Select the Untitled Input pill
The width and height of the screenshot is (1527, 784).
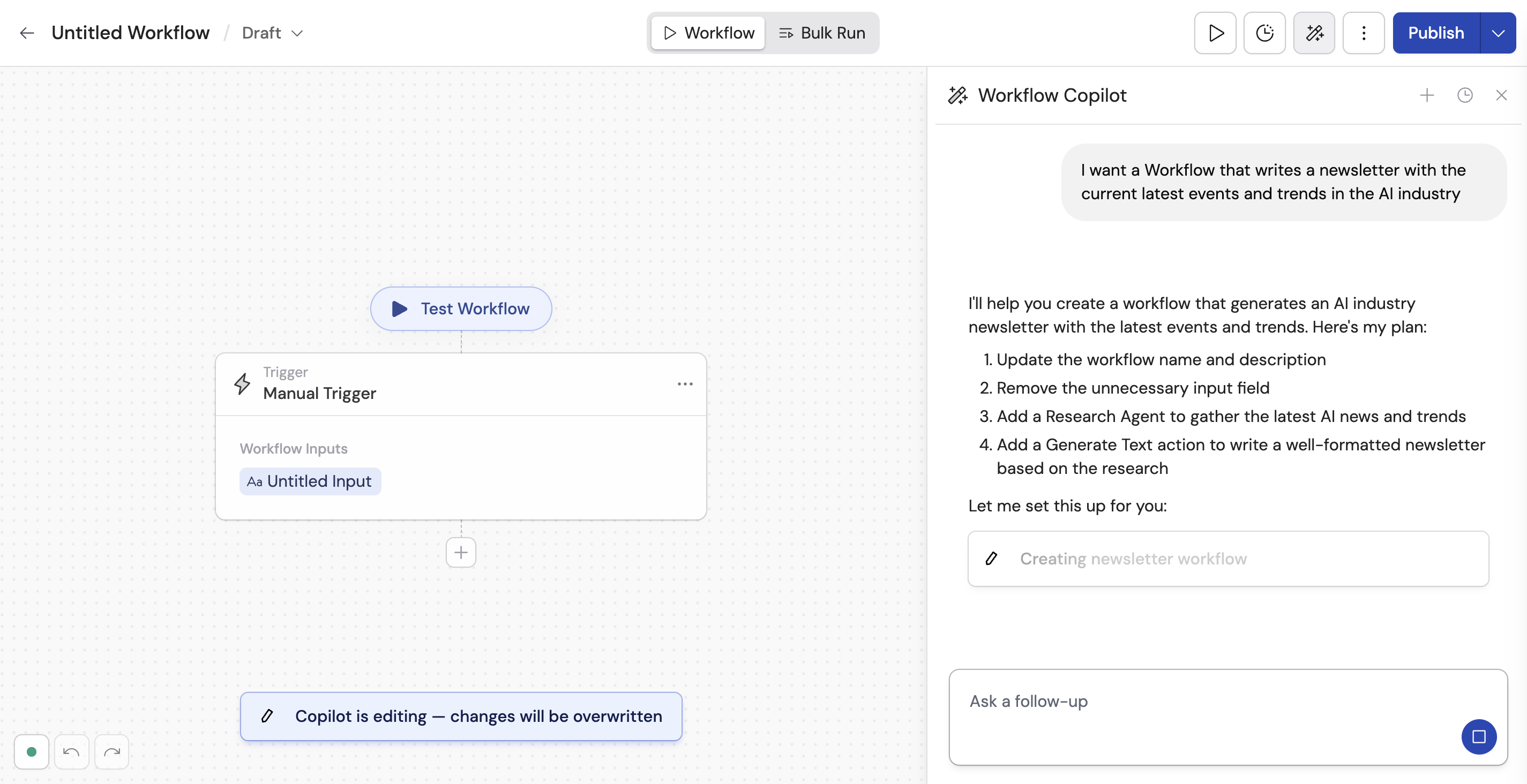pos(310,481)
